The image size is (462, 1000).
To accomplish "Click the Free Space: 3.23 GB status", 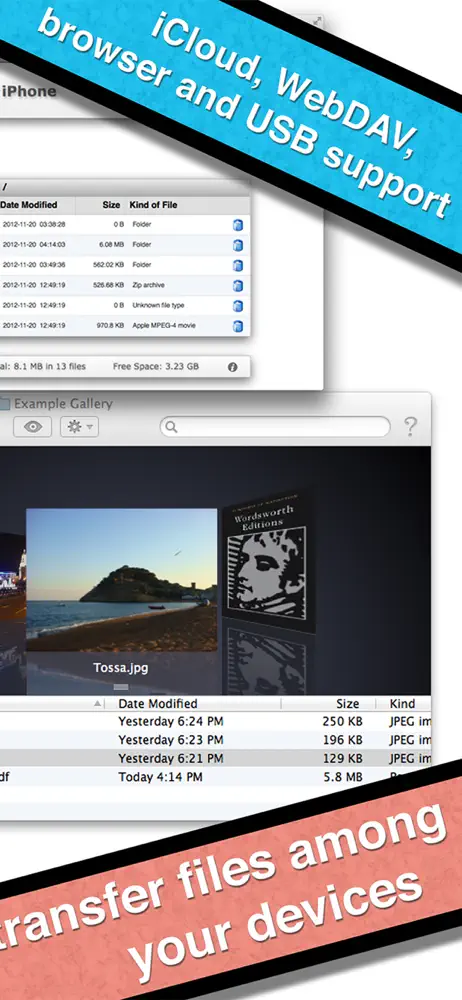I will point(156,367).
